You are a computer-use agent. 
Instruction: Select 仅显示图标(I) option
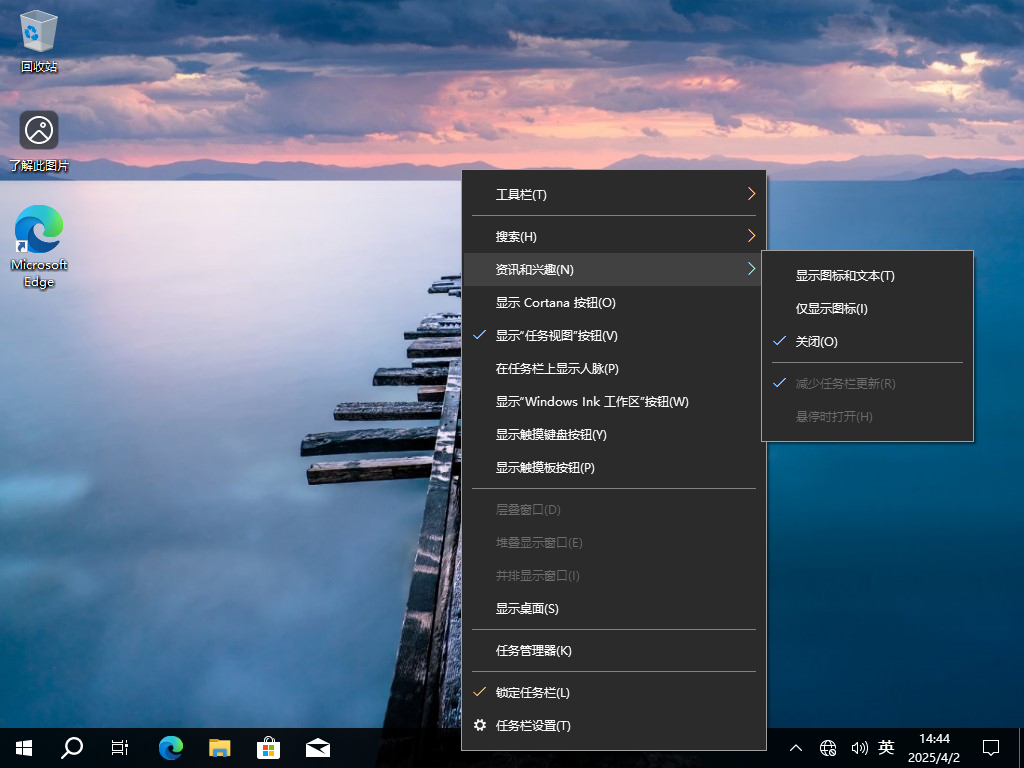867,308
